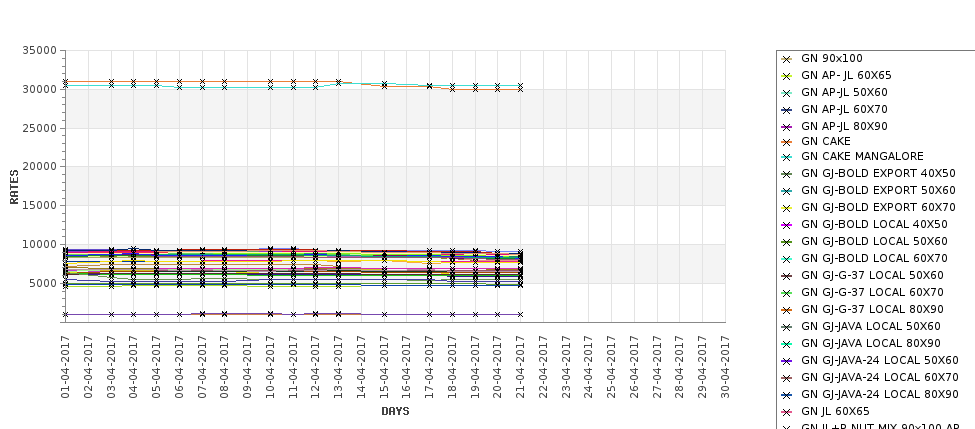The width and height of the screenshot is (975, 429).
Task: Click the GN 90x100 legend line marker
Action: tap(787, 60)
